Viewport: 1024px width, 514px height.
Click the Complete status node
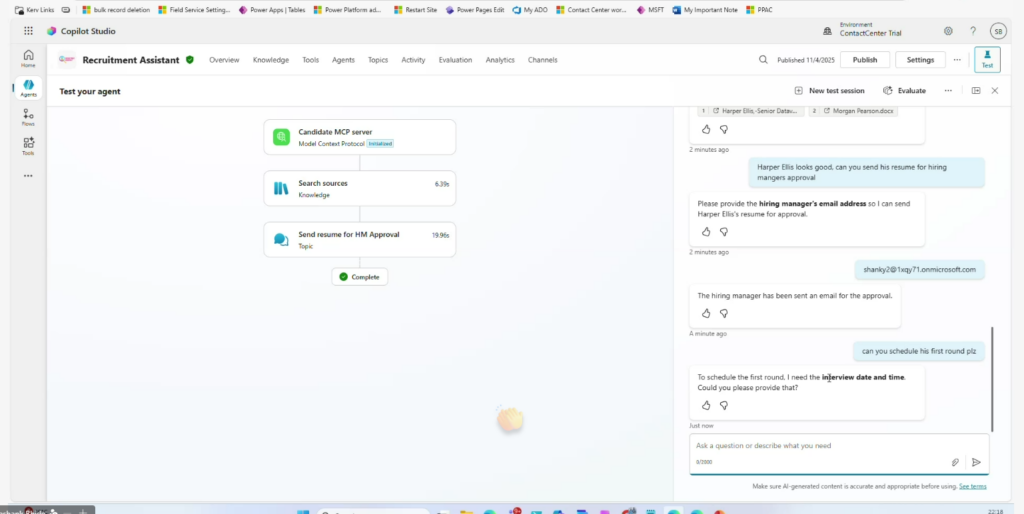click(360, 277)
